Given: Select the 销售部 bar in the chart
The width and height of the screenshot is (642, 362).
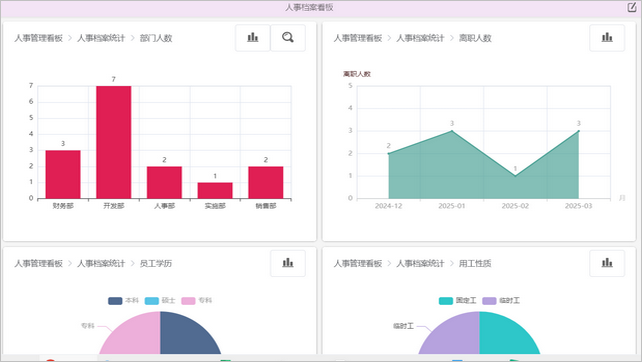Looking at the screenshot, I should (x=266, y=183).
